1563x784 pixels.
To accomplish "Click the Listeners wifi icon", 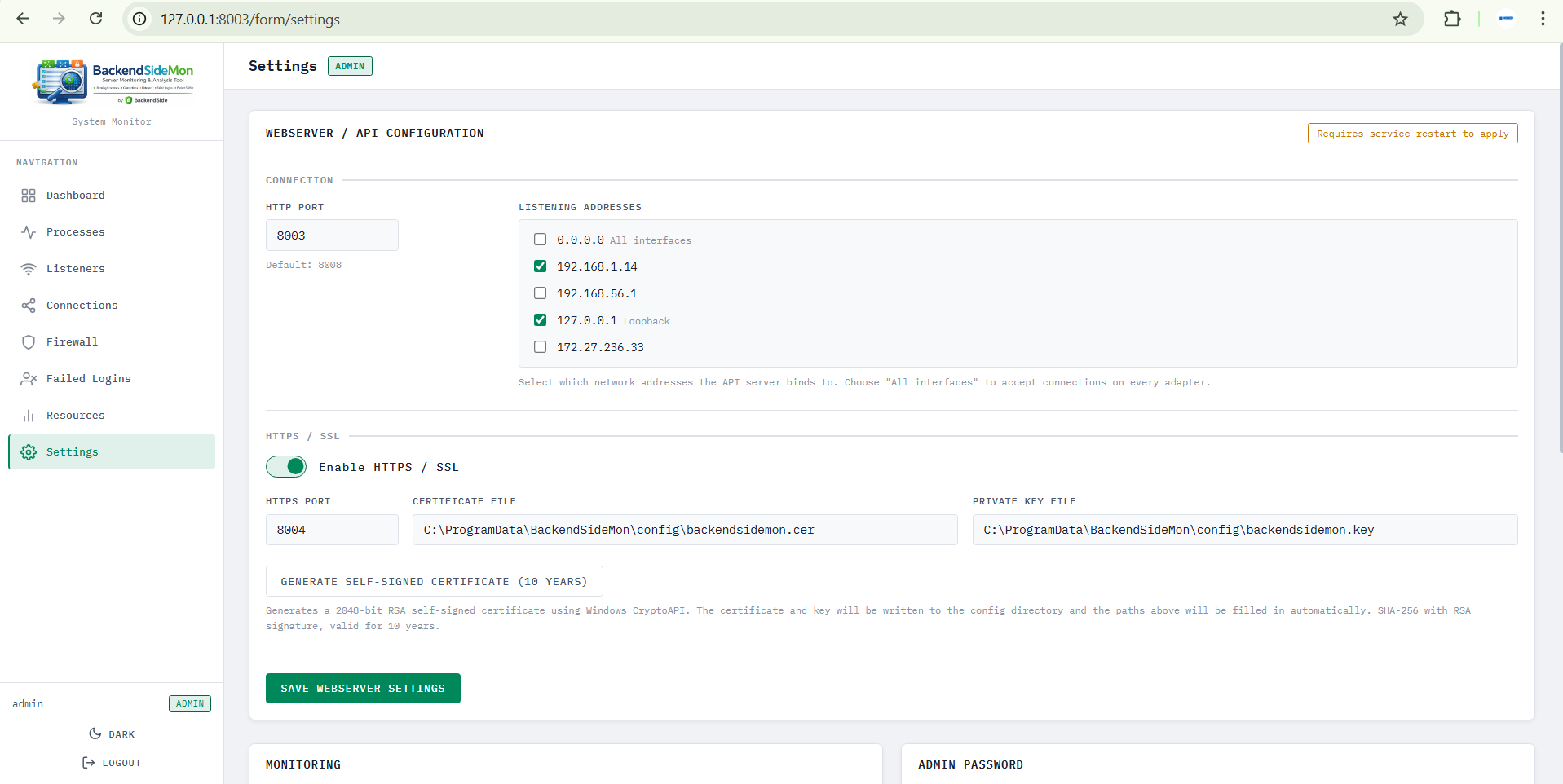I will coord(29,269).
